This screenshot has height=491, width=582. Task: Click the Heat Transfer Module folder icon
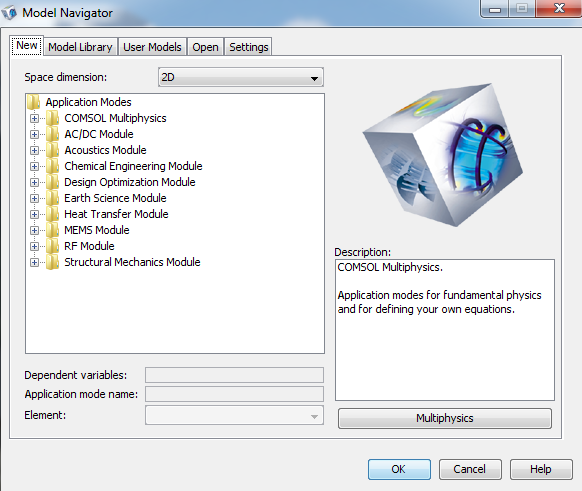(x=53, y=214)
